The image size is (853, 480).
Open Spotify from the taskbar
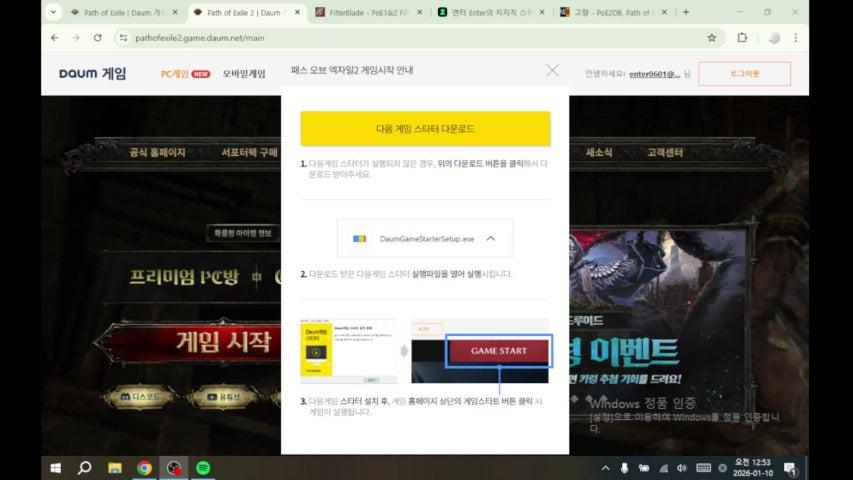[x=203, y=467]
